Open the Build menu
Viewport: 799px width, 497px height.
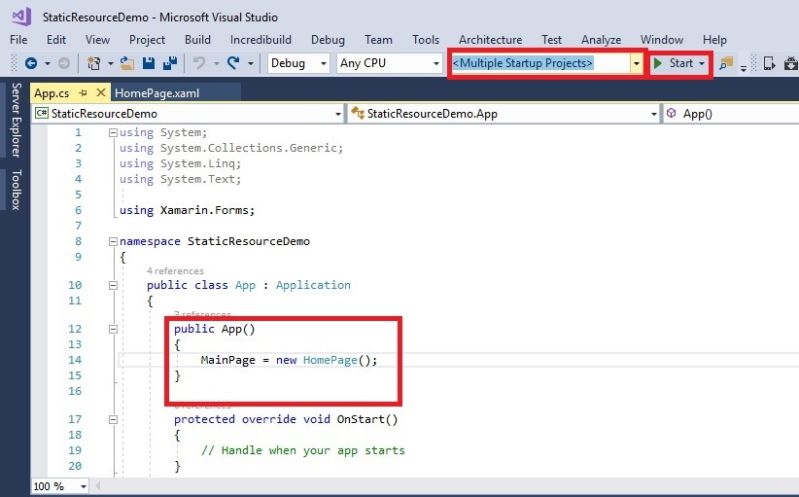pyautogui.click(x=197, y=40)
